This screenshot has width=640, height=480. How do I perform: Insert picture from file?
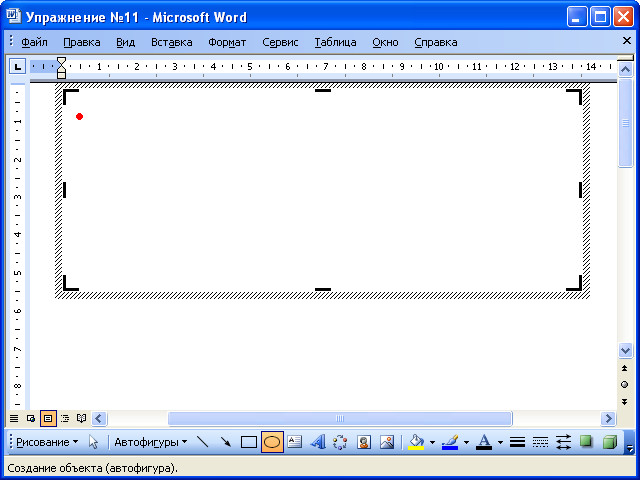coord(387,442)
